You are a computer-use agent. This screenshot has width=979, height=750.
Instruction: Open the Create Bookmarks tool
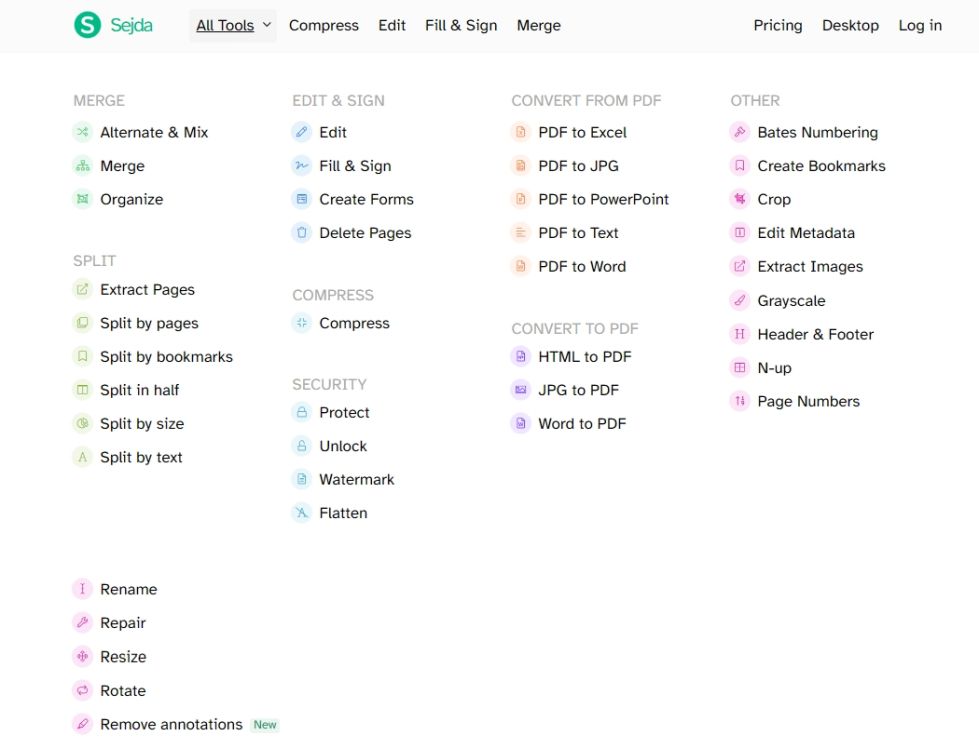[x=808, y=165]
